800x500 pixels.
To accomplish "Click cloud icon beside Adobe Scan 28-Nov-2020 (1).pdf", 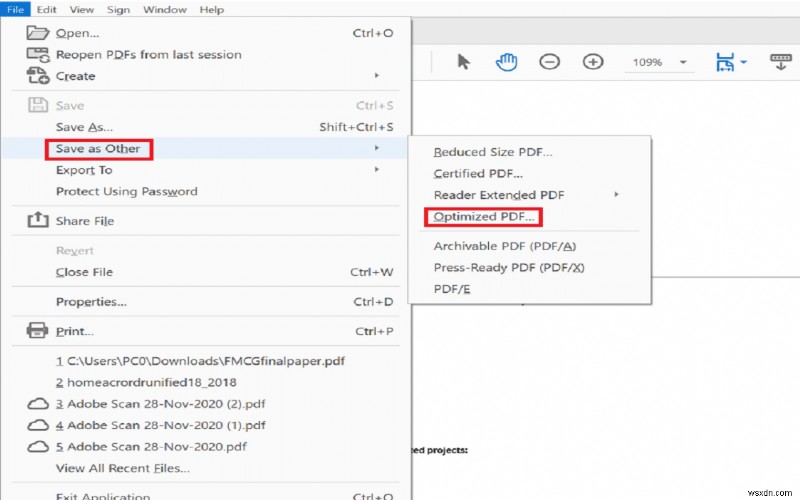I will (38, 426).
